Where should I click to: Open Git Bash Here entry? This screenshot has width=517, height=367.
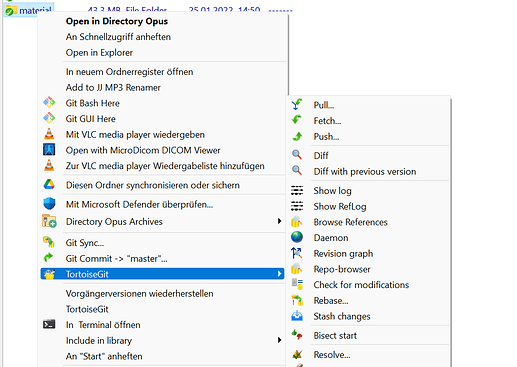click(93, 103)
